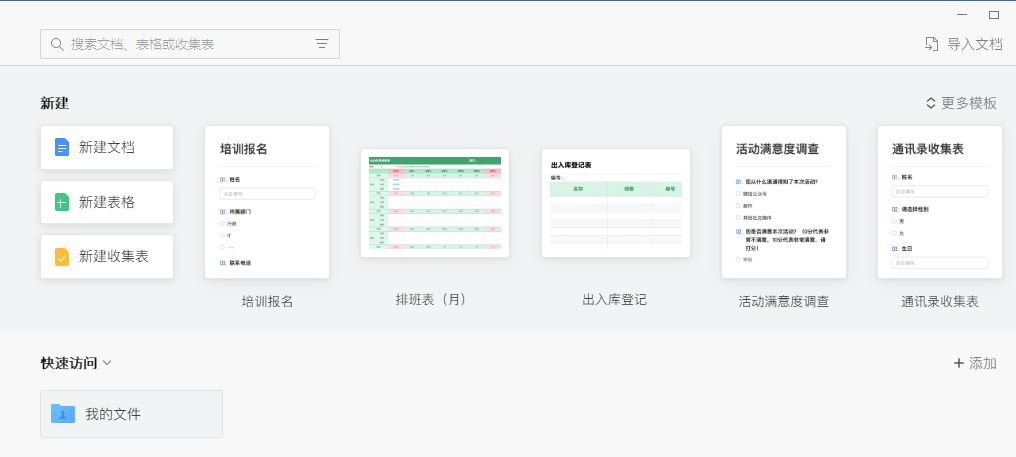This screenshot has width=1016, height=457.
Task: Open the 排班表（月） template thumbnail
Action: 435,203
